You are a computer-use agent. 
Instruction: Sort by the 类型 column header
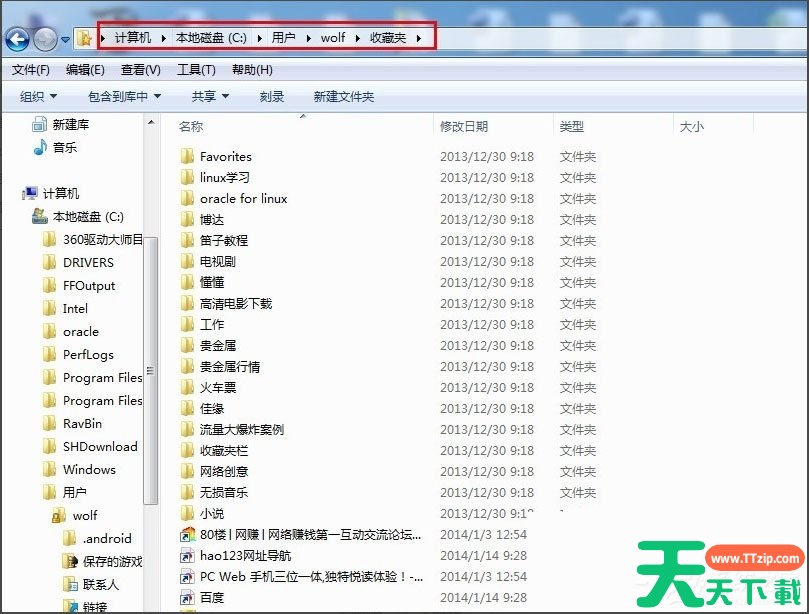pos(572,126)
